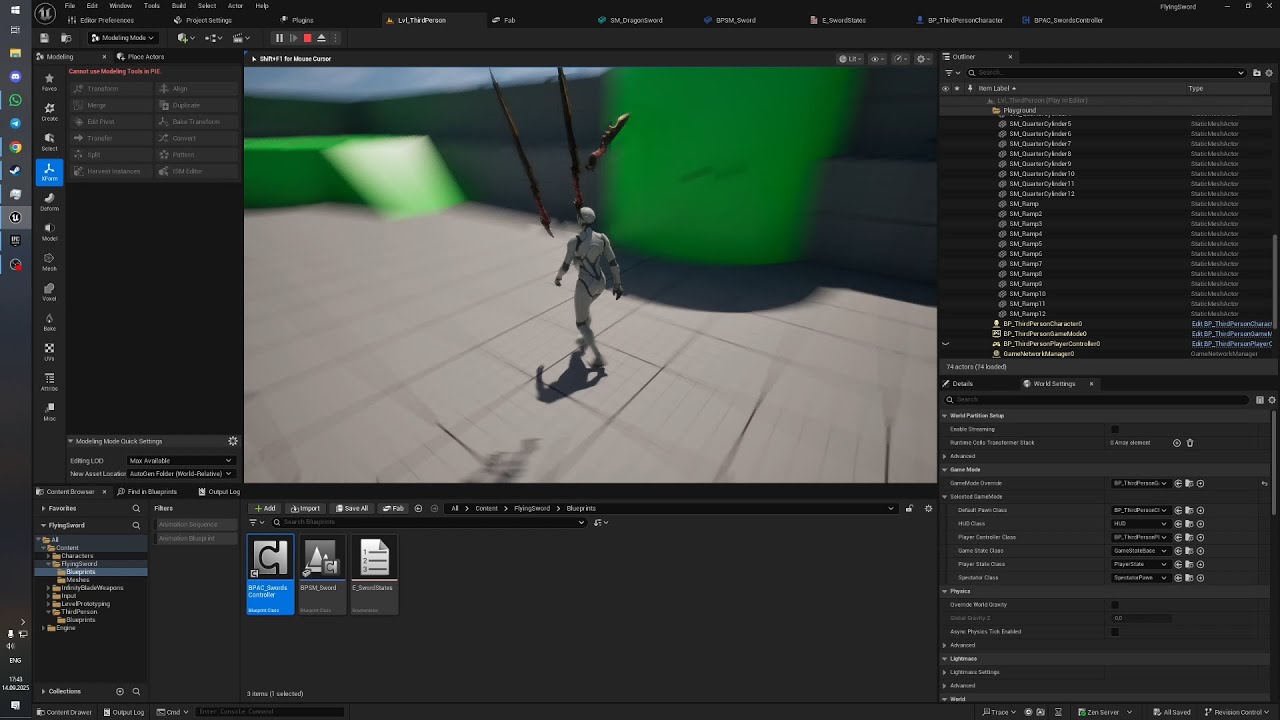Toggle Async Physics Tick Enabled checkbox
The image size is (1280, 720).
pos(1115,631)
